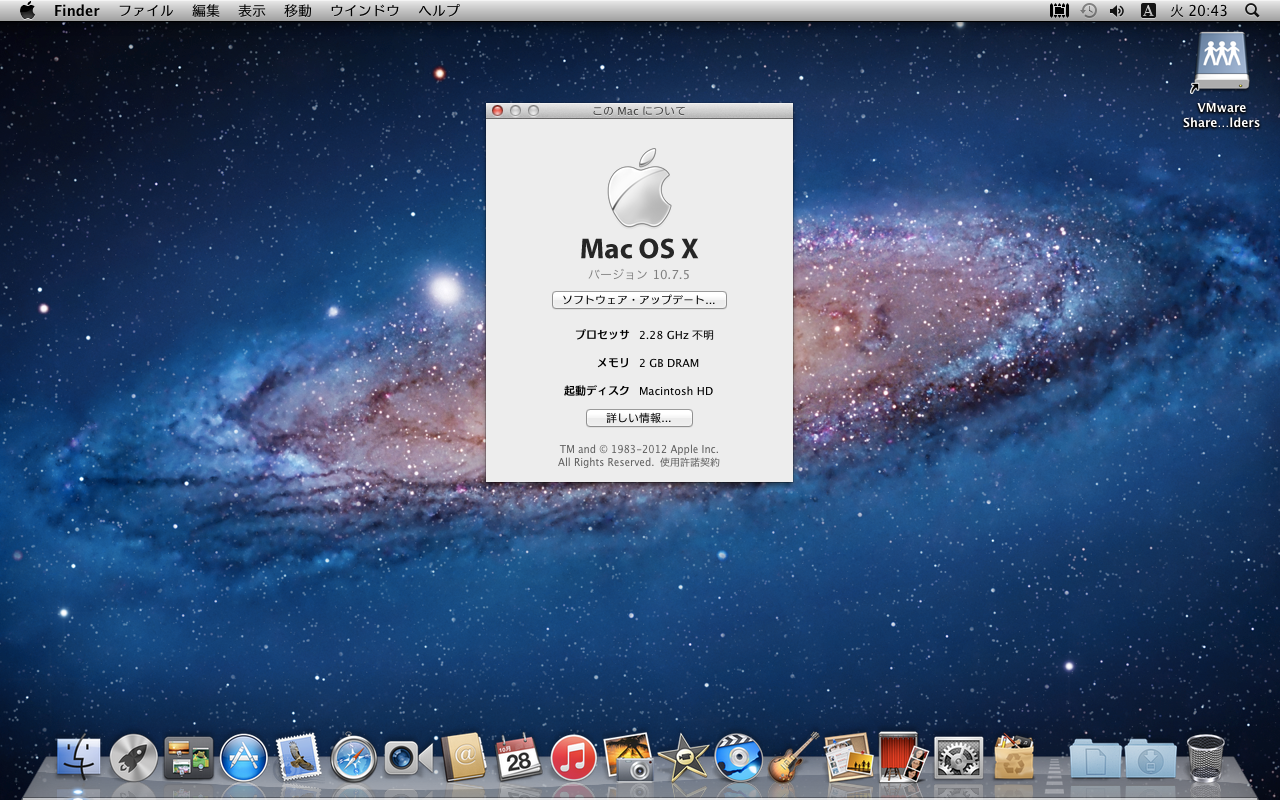Click the プロセッサ label
The image size is (1280, 800).
click(x=602, y=335)
